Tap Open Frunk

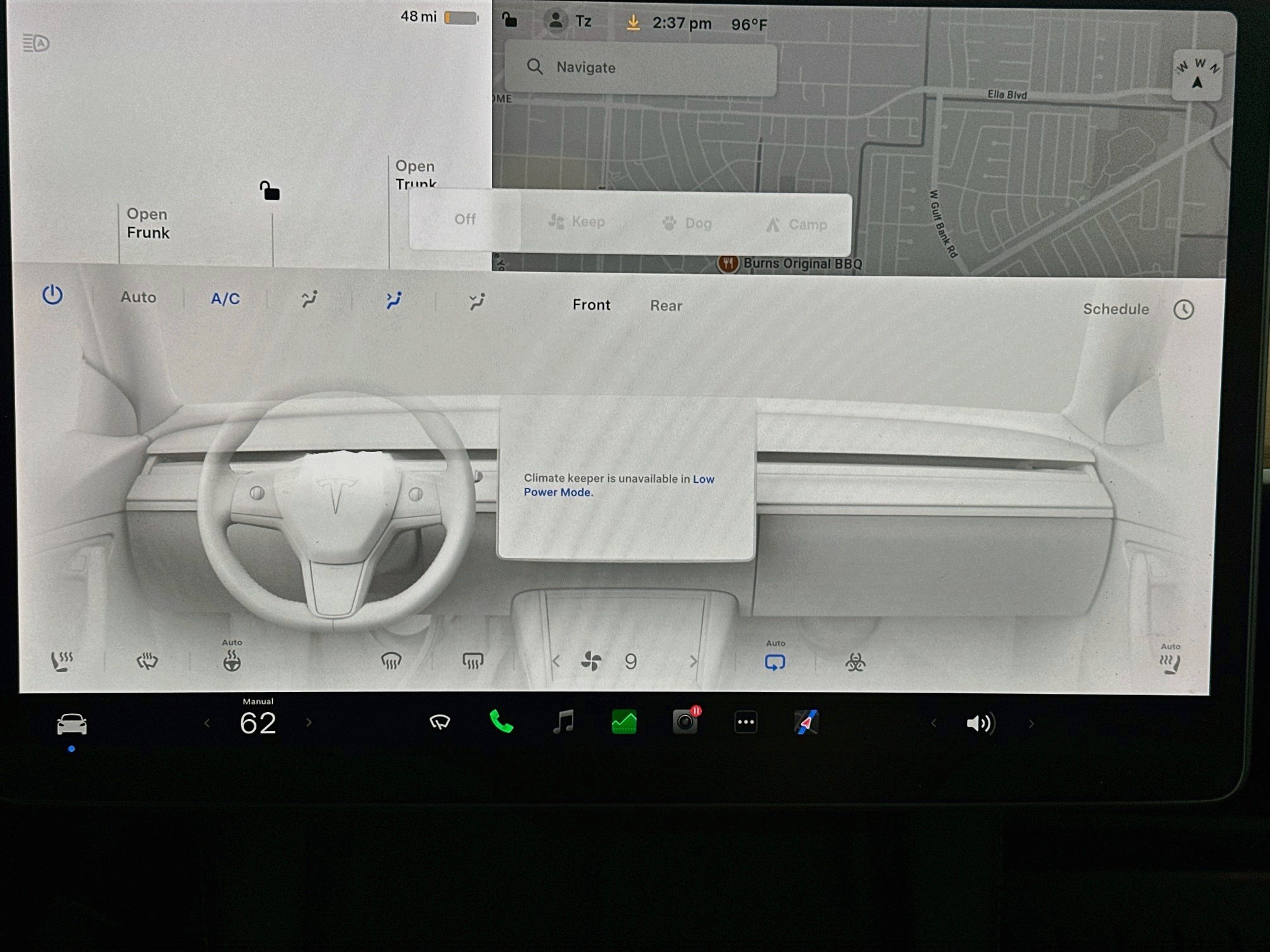[148, 224]
